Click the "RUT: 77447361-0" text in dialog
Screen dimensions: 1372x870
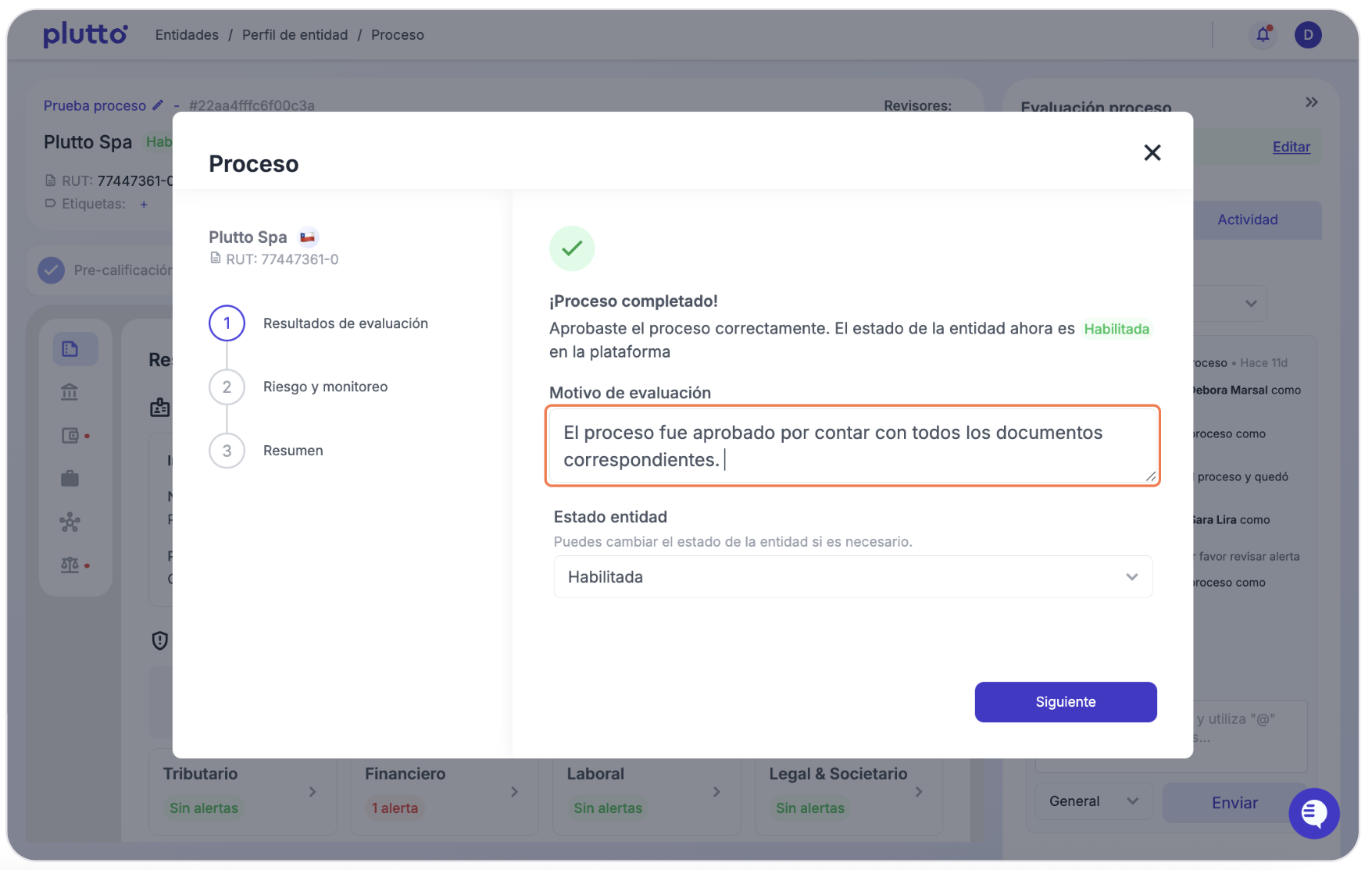(282, 259)
